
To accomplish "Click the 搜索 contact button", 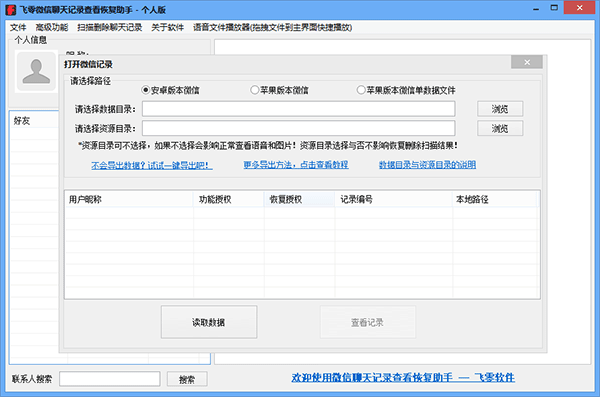I will [x=187, y=379].
